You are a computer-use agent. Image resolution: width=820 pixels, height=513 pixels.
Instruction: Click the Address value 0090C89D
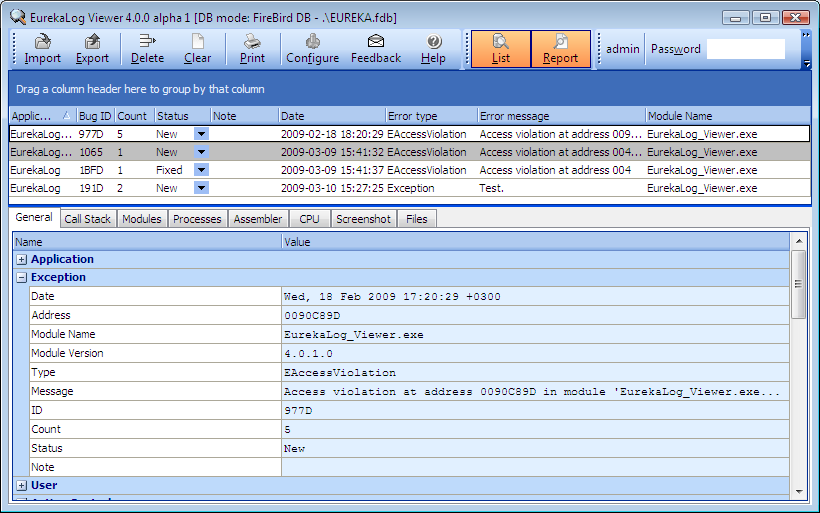click(312, 316)
